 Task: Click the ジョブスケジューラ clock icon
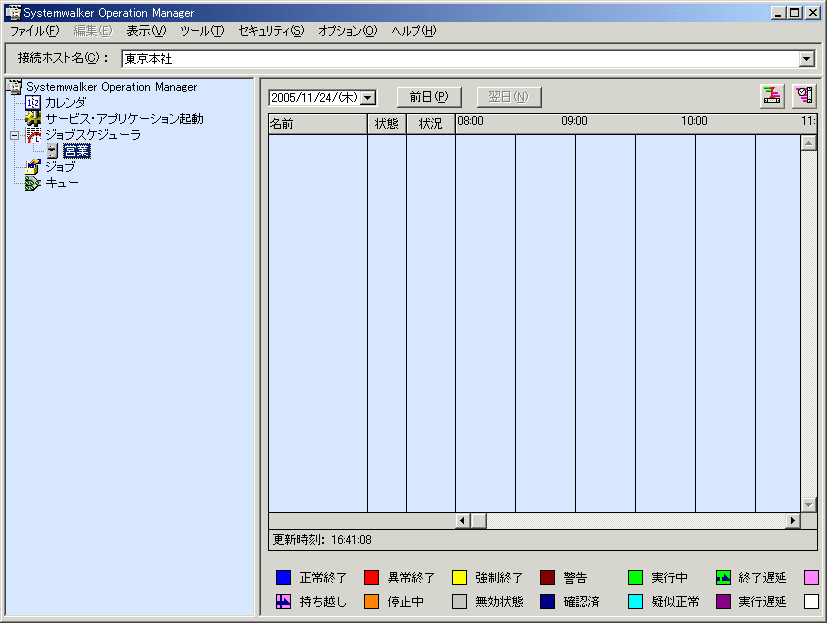coord(33,135)
